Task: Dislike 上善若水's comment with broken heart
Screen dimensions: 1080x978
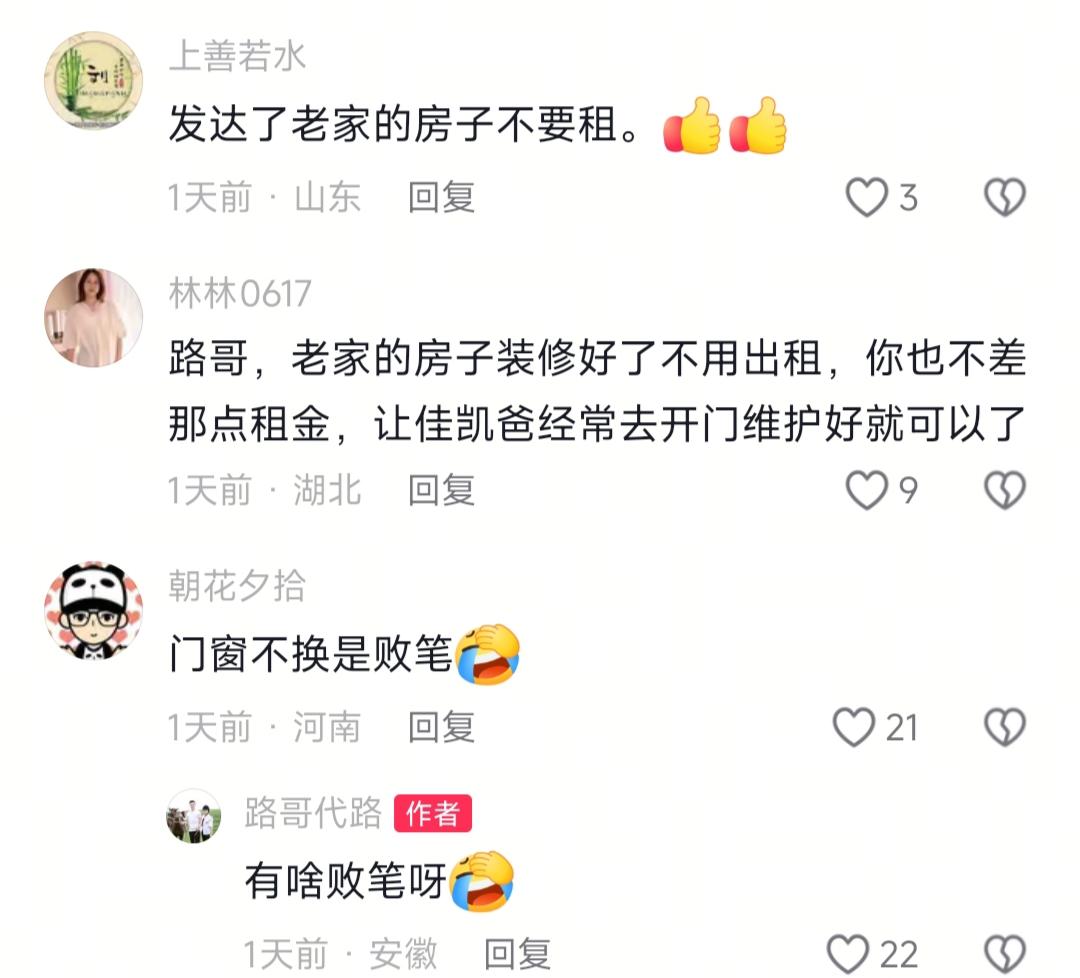Action: pyautogui.click(x=1005, y=198)
